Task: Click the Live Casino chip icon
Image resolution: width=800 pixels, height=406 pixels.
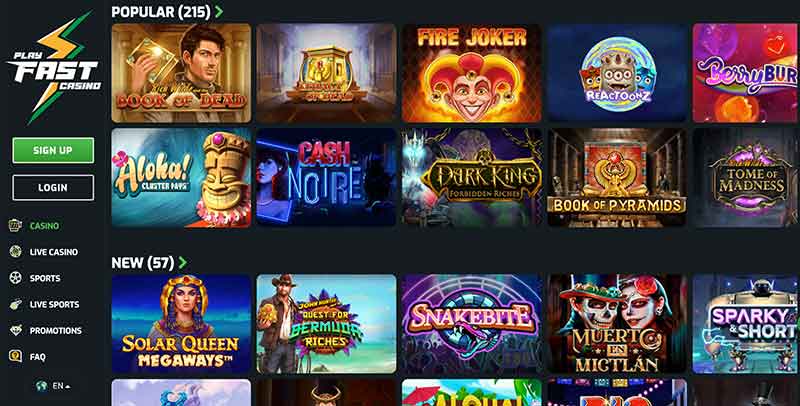Action: (15, 251)
